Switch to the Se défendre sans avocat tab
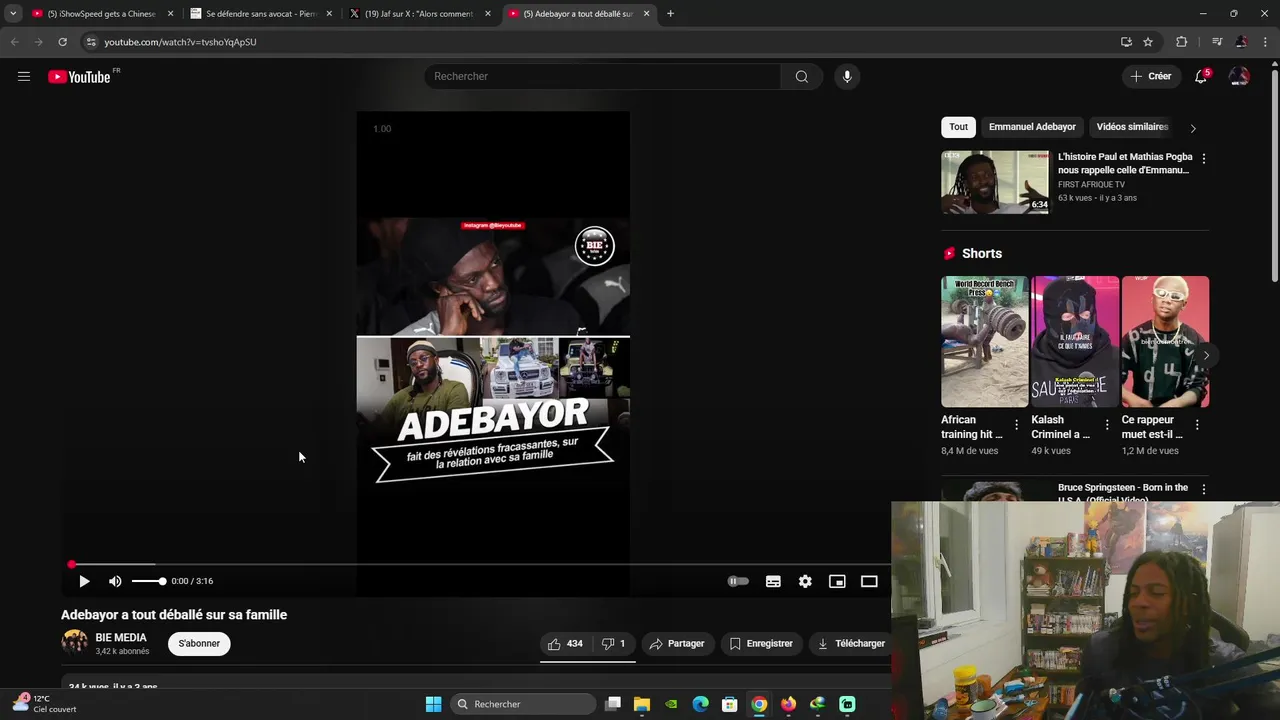Screen dimensions: 1280x720 [x=262, y=14]
